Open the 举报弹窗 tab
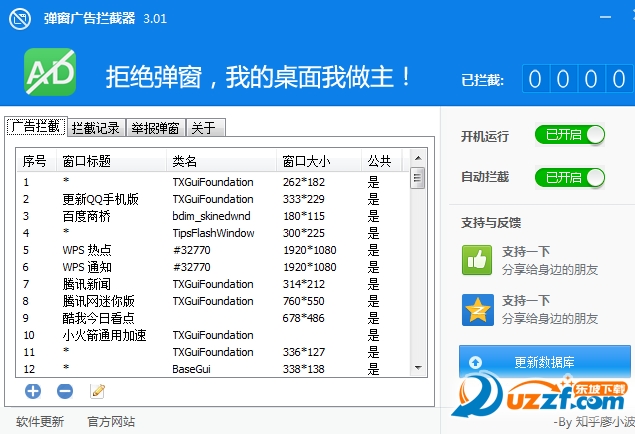Image resolution: width=635 pixels, height=434 pixels. pyautogui.click(x=156, y=128)
